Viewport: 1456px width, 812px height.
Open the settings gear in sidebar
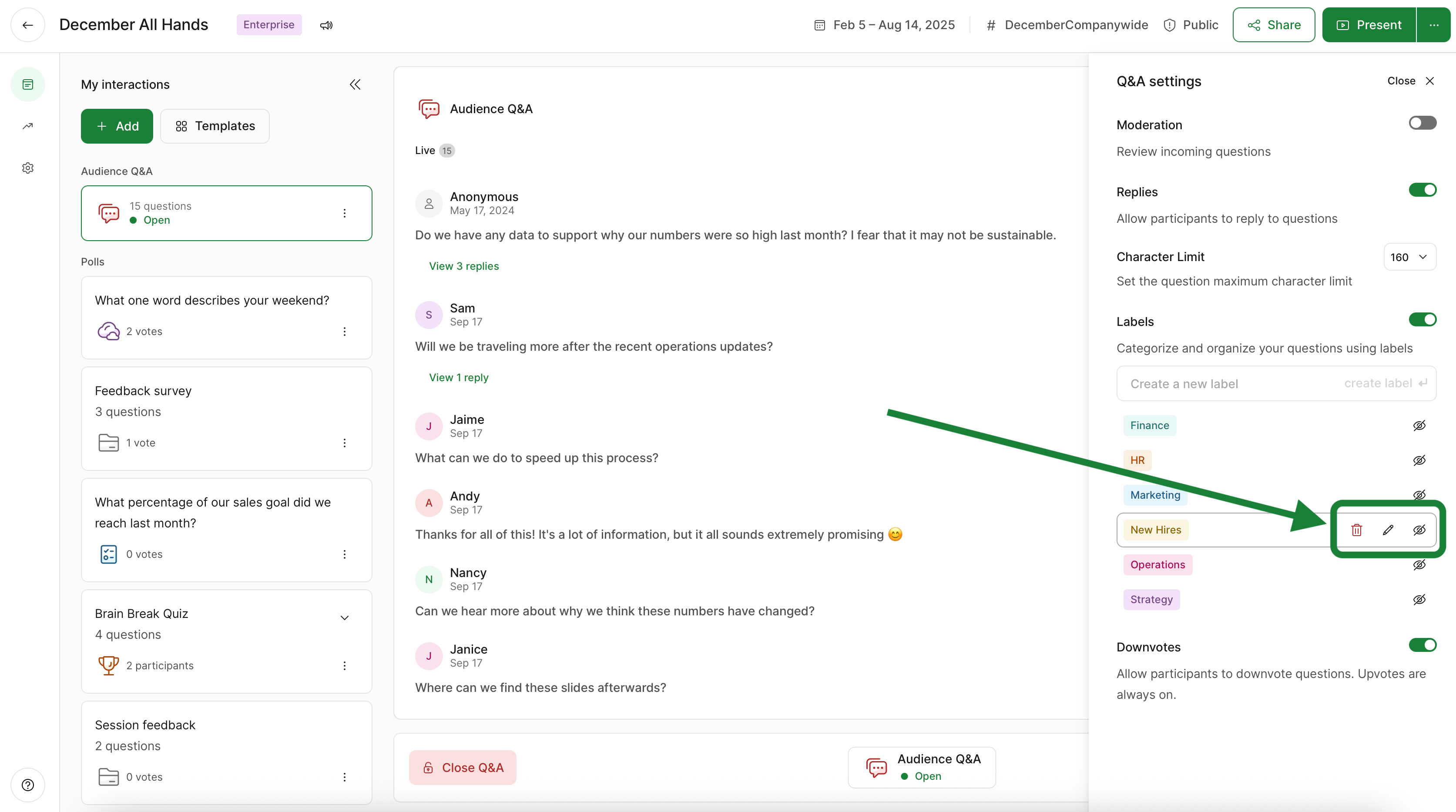[28, 168]
